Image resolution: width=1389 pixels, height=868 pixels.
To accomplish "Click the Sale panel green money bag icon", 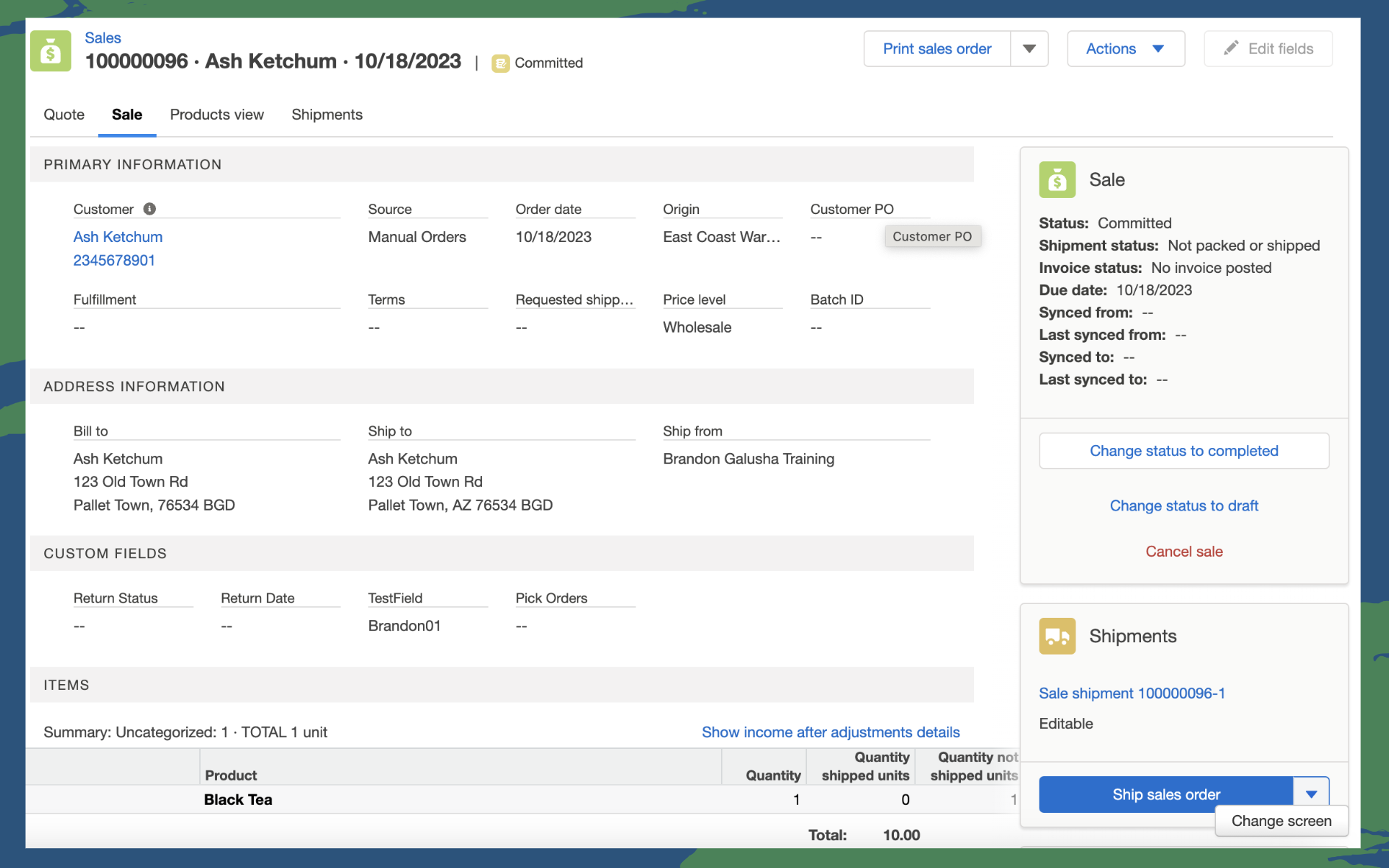I will (x=1057, y=179).
